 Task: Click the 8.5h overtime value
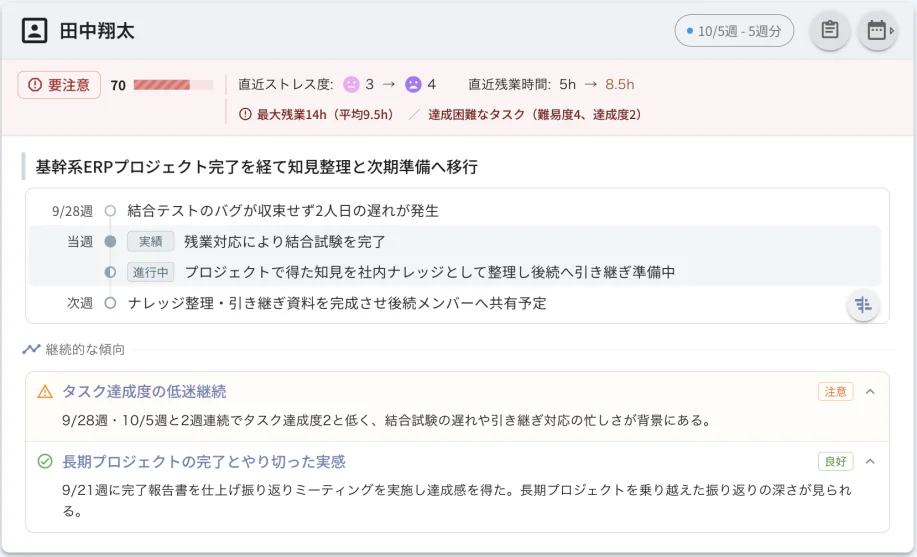tap(619, 85)
